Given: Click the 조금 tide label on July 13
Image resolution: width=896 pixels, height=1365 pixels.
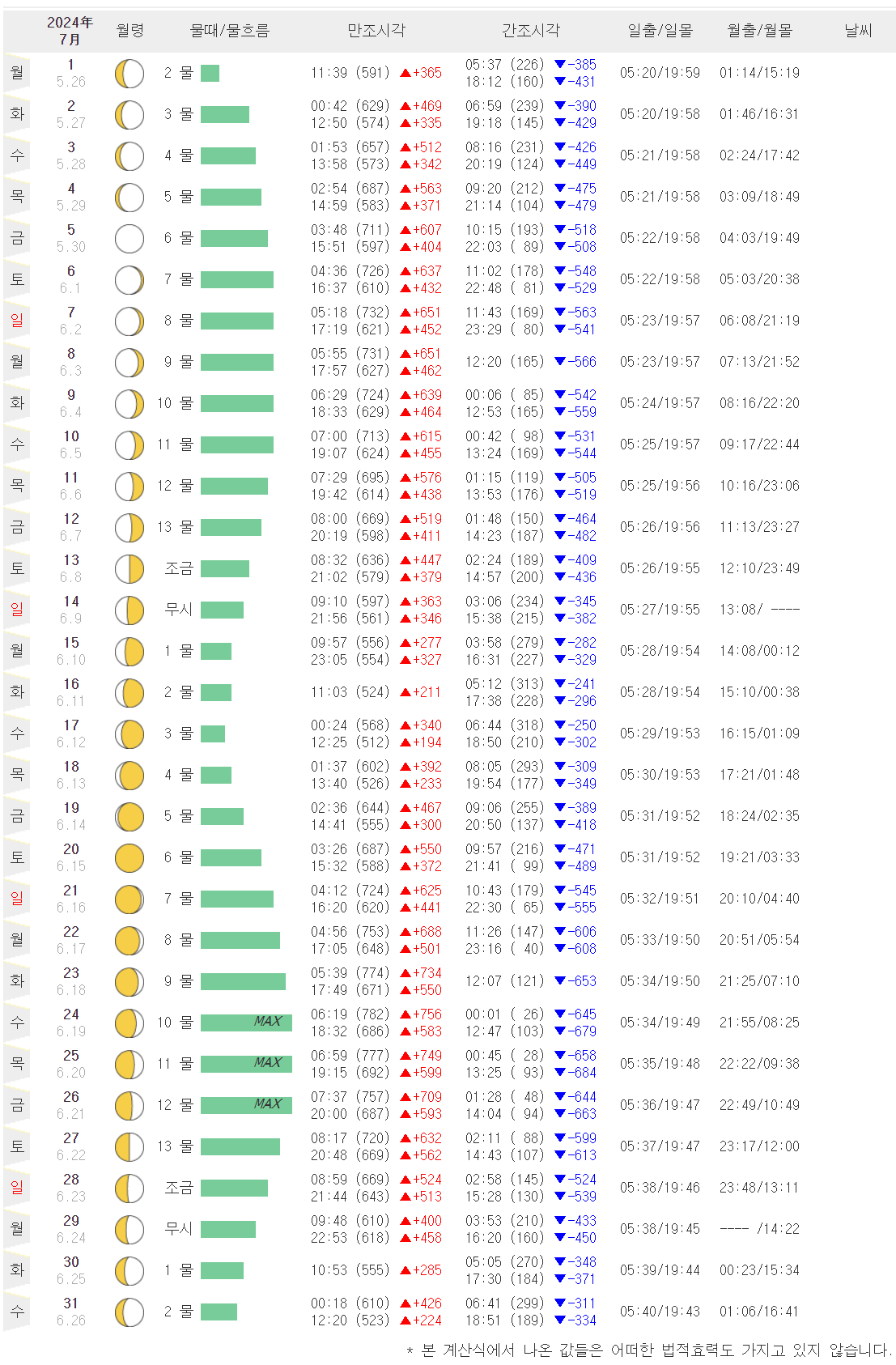Looking at the screenshot, I should (179, 568).
